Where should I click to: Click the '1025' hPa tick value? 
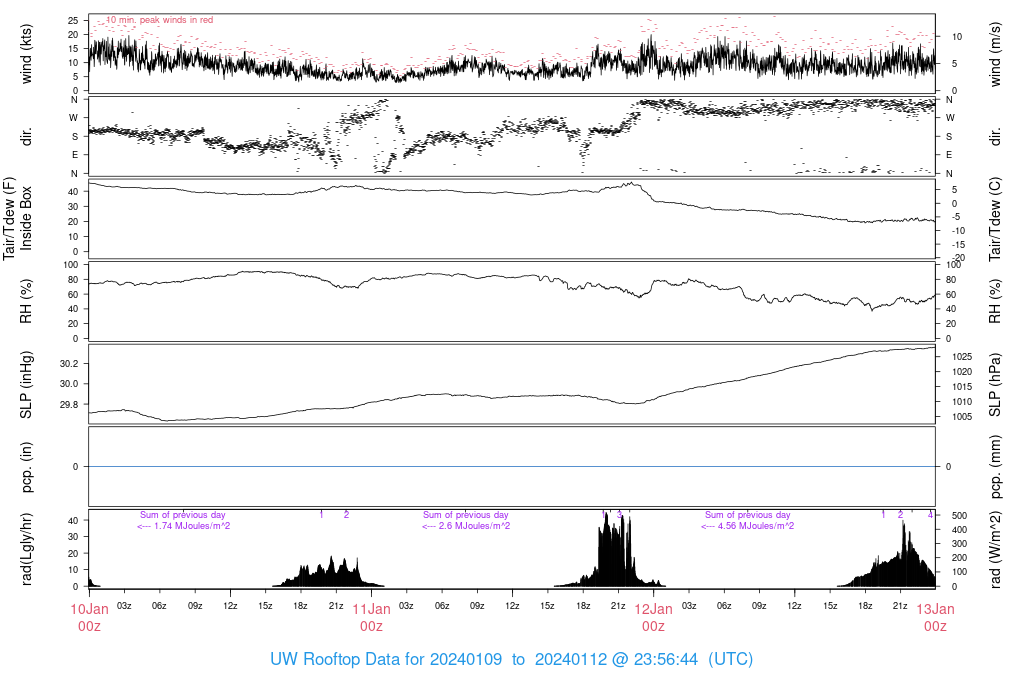(962, 357)
